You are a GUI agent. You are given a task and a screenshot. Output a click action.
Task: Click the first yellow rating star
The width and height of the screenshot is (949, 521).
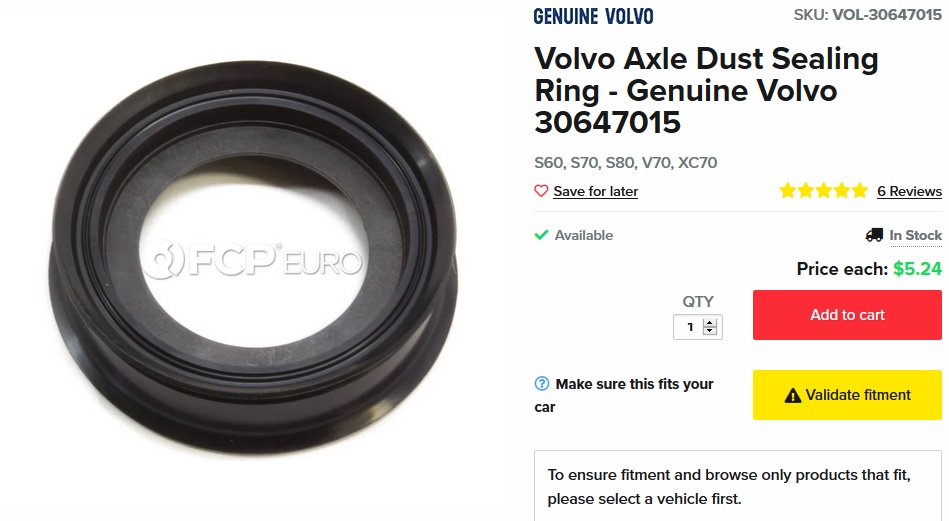pos(787,191)
